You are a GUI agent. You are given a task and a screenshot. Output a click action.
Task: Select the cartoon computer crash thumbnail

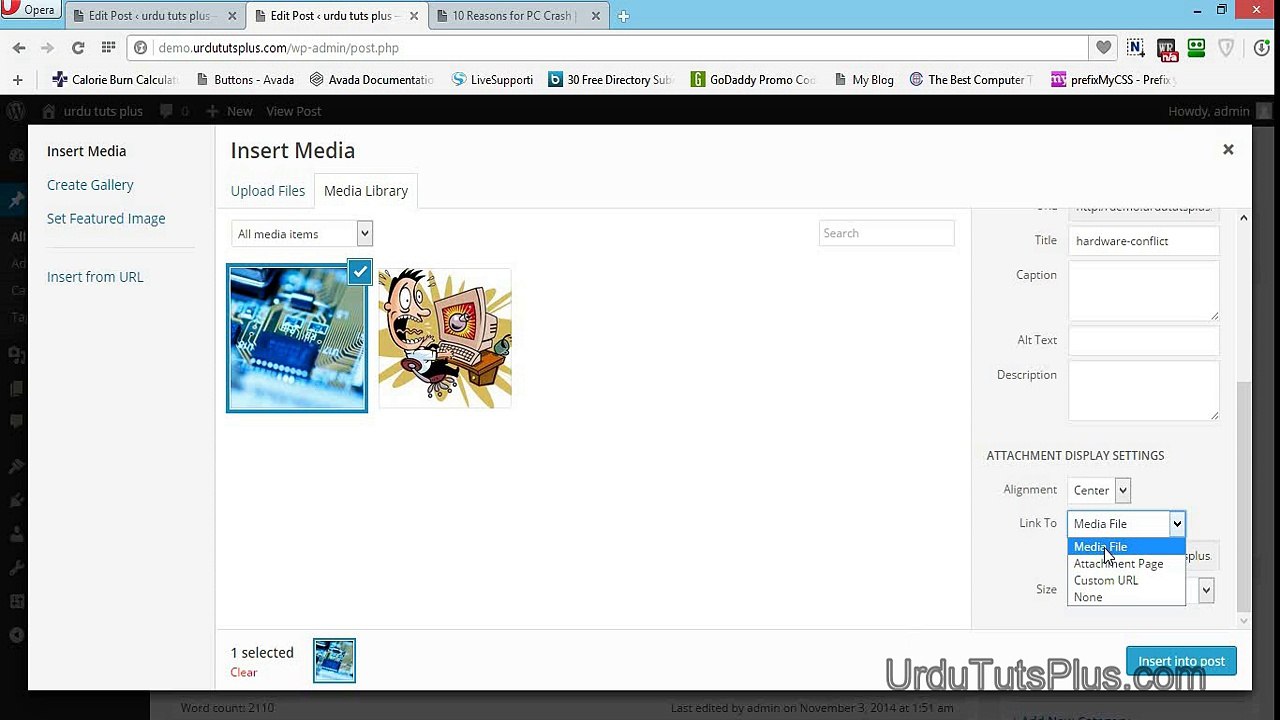click(445, 338)
